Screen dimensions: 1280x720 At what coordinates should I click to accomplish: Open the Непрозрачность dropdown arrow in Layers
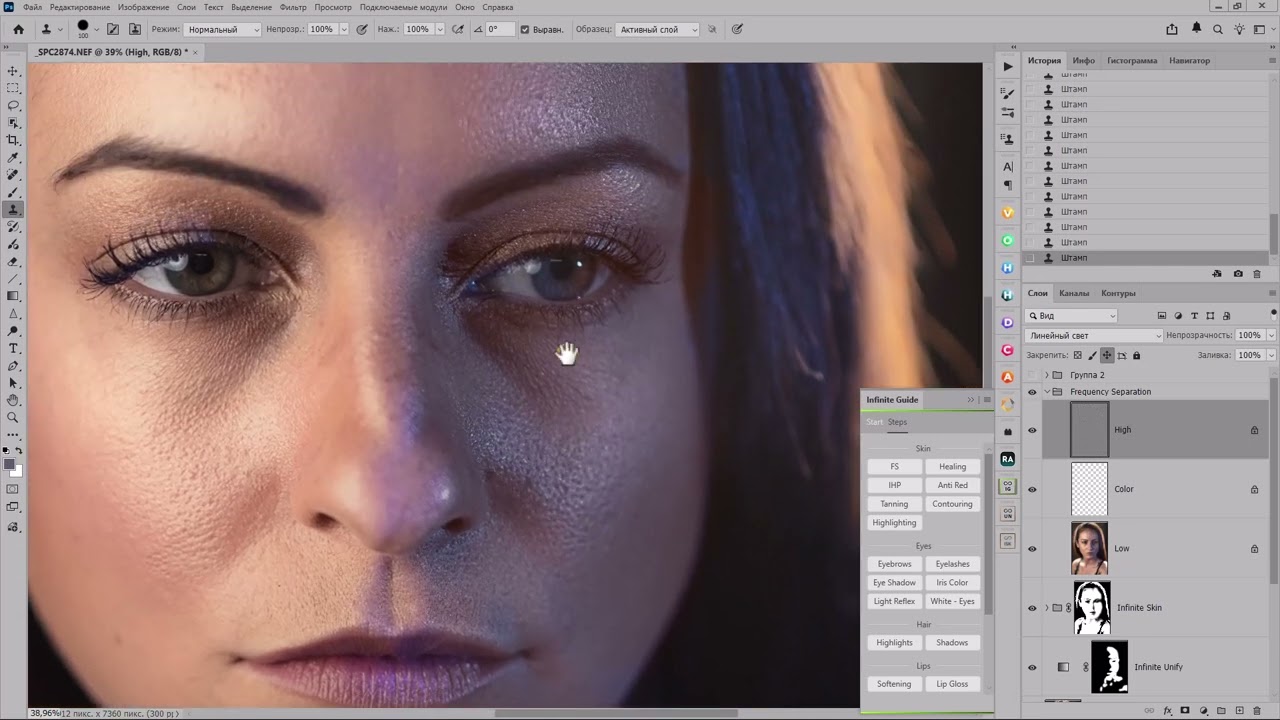[1272, 336]
